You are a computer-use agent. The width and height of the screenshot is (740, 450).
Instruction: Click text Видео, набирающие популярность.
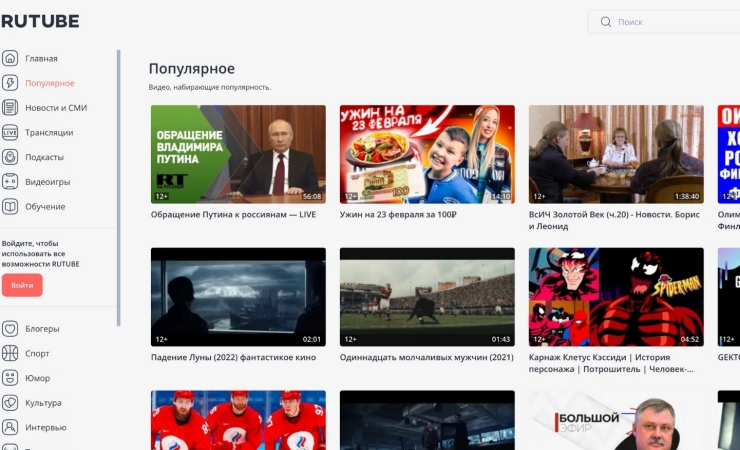[x=210, y=87]
